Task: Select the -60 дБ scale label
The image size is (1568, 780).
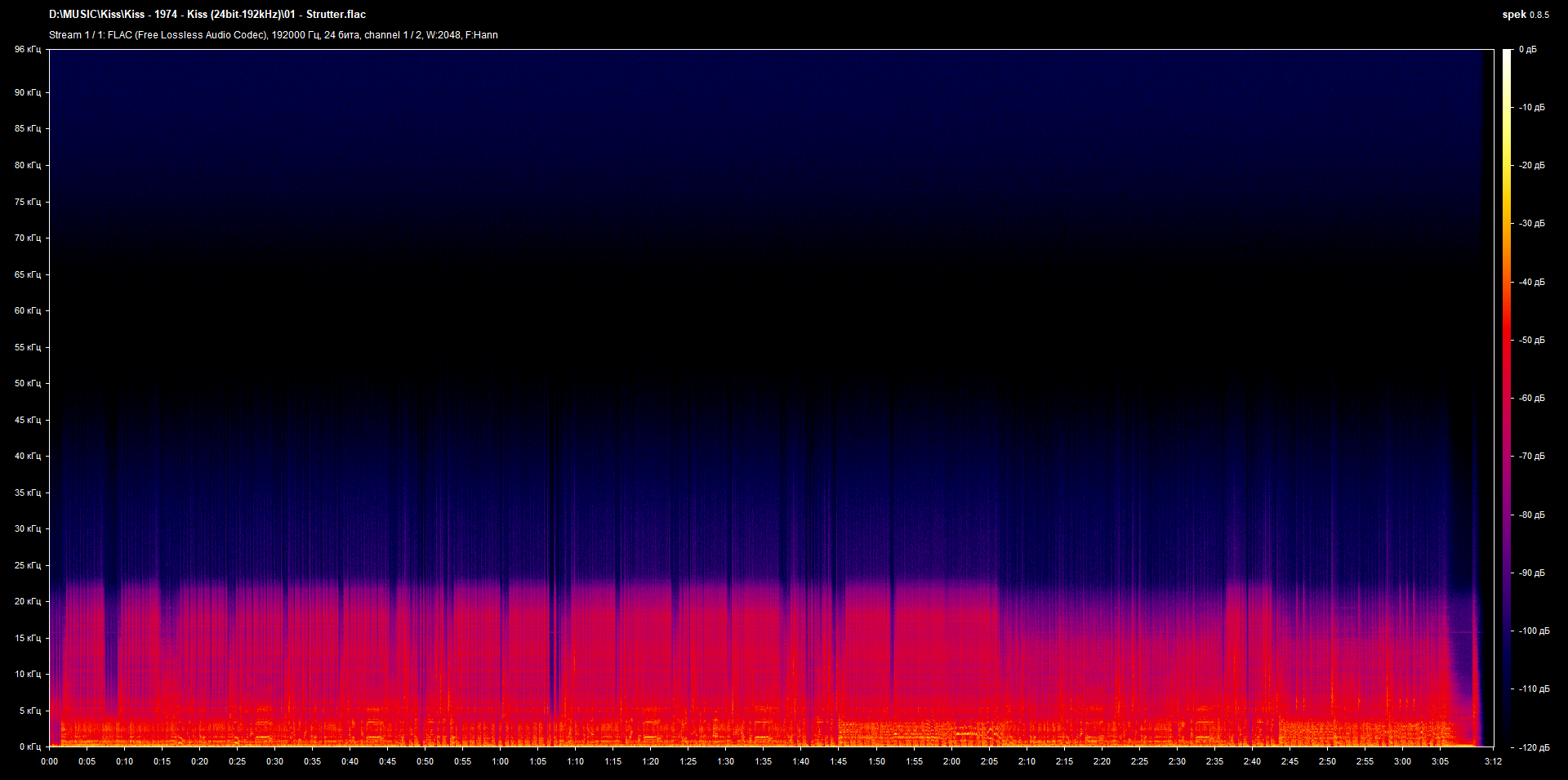Action: (x=1531, y=399)
